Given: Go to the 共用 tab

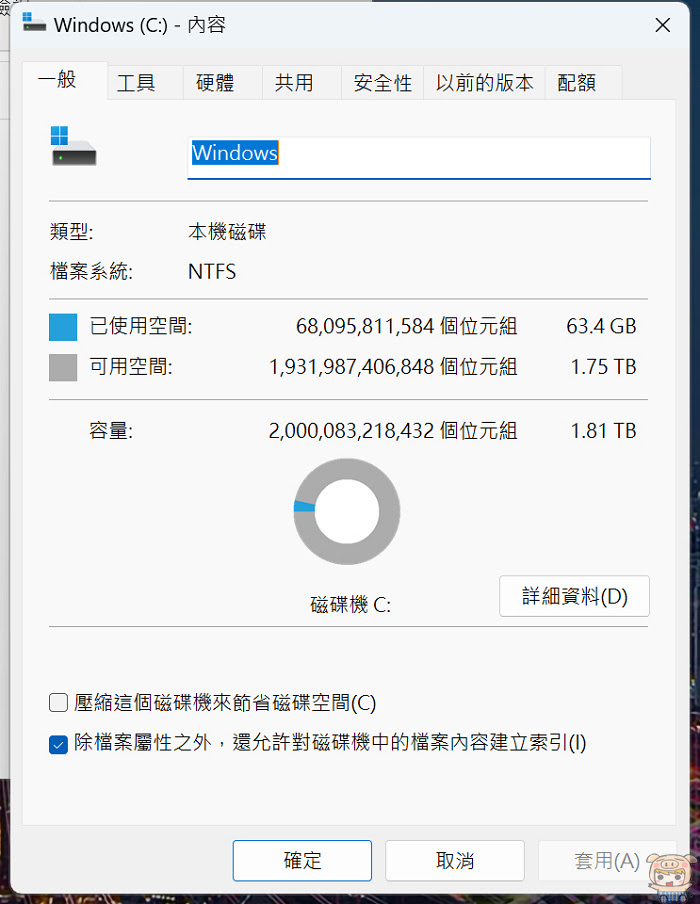Looking at the screenshot, I should (302, 83).
